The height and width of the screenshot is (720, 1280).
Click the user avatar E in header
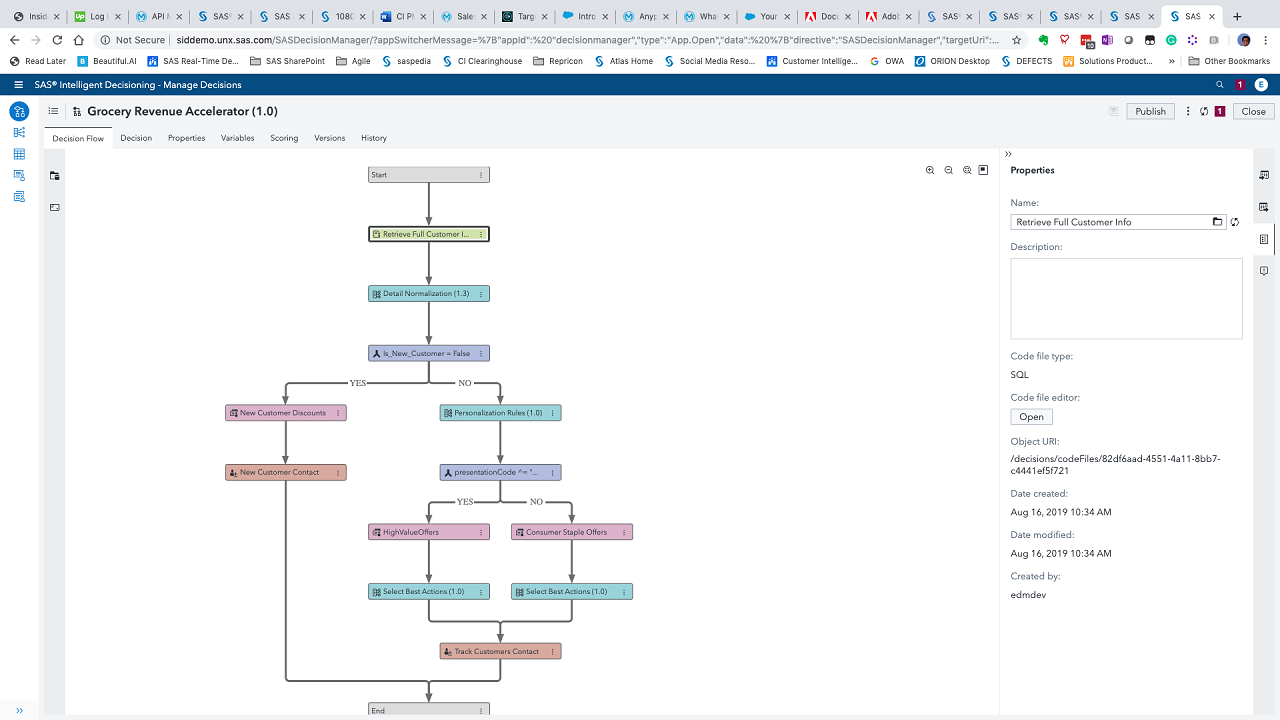1261,85
